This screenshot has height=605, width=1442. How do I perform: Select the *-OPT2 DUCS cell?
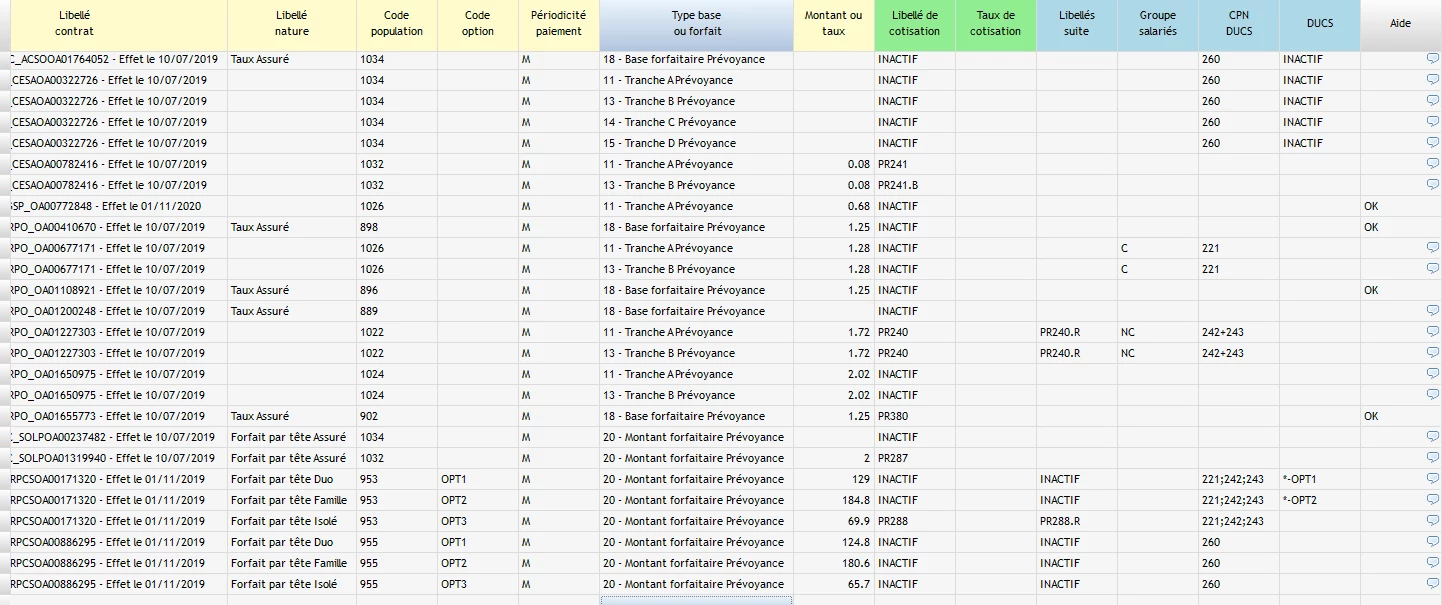pos(1320,500)
